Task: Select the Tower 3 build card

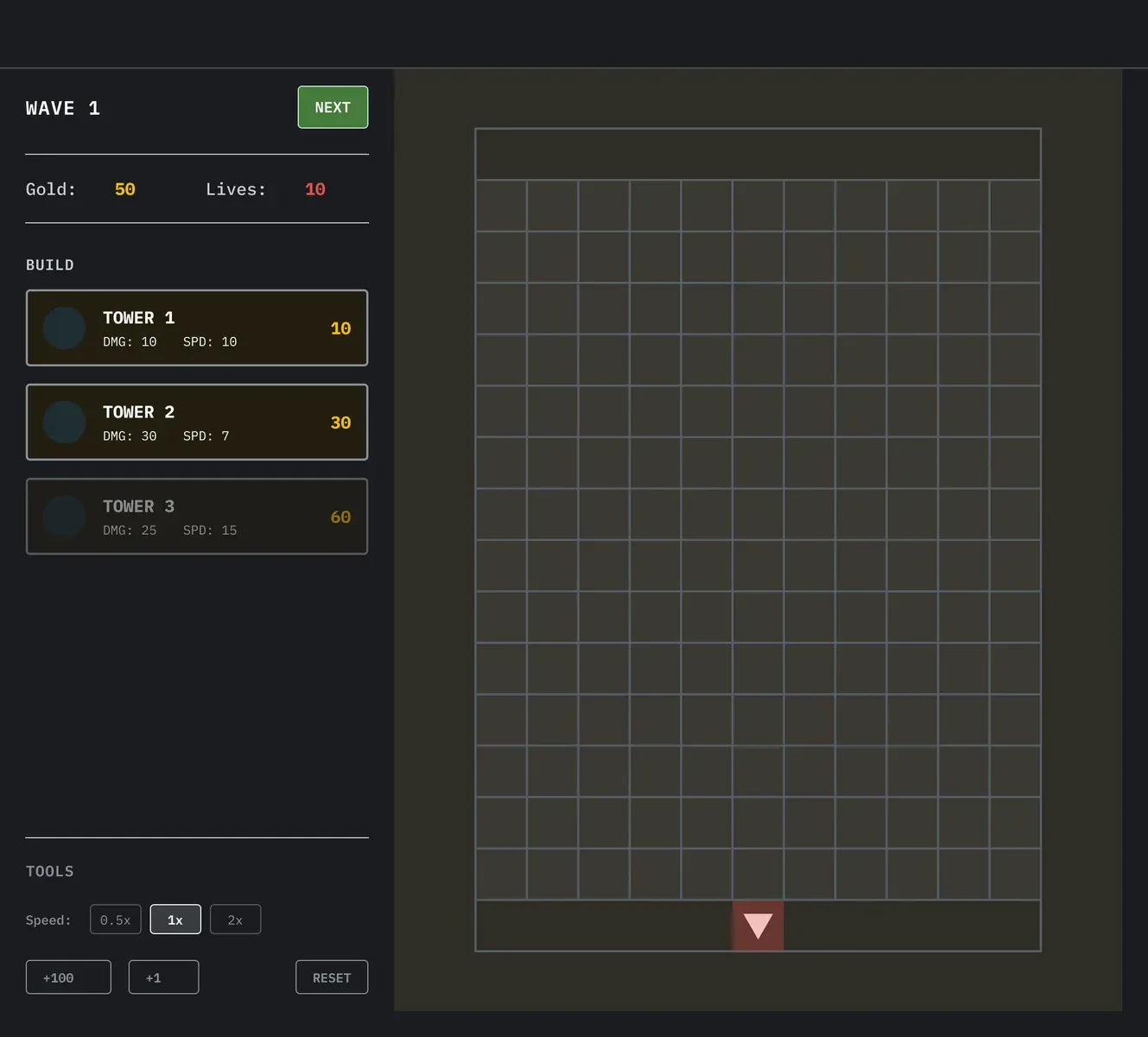Action: (x=197, y=516)
